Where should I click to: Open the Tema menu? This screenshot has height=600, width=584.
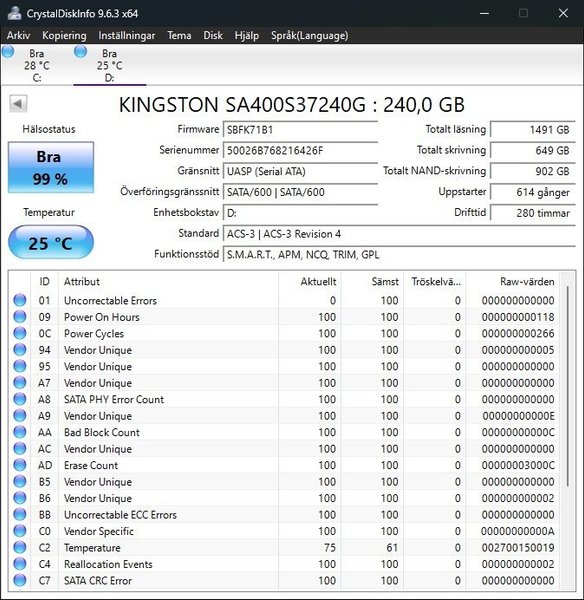point(179,36)
